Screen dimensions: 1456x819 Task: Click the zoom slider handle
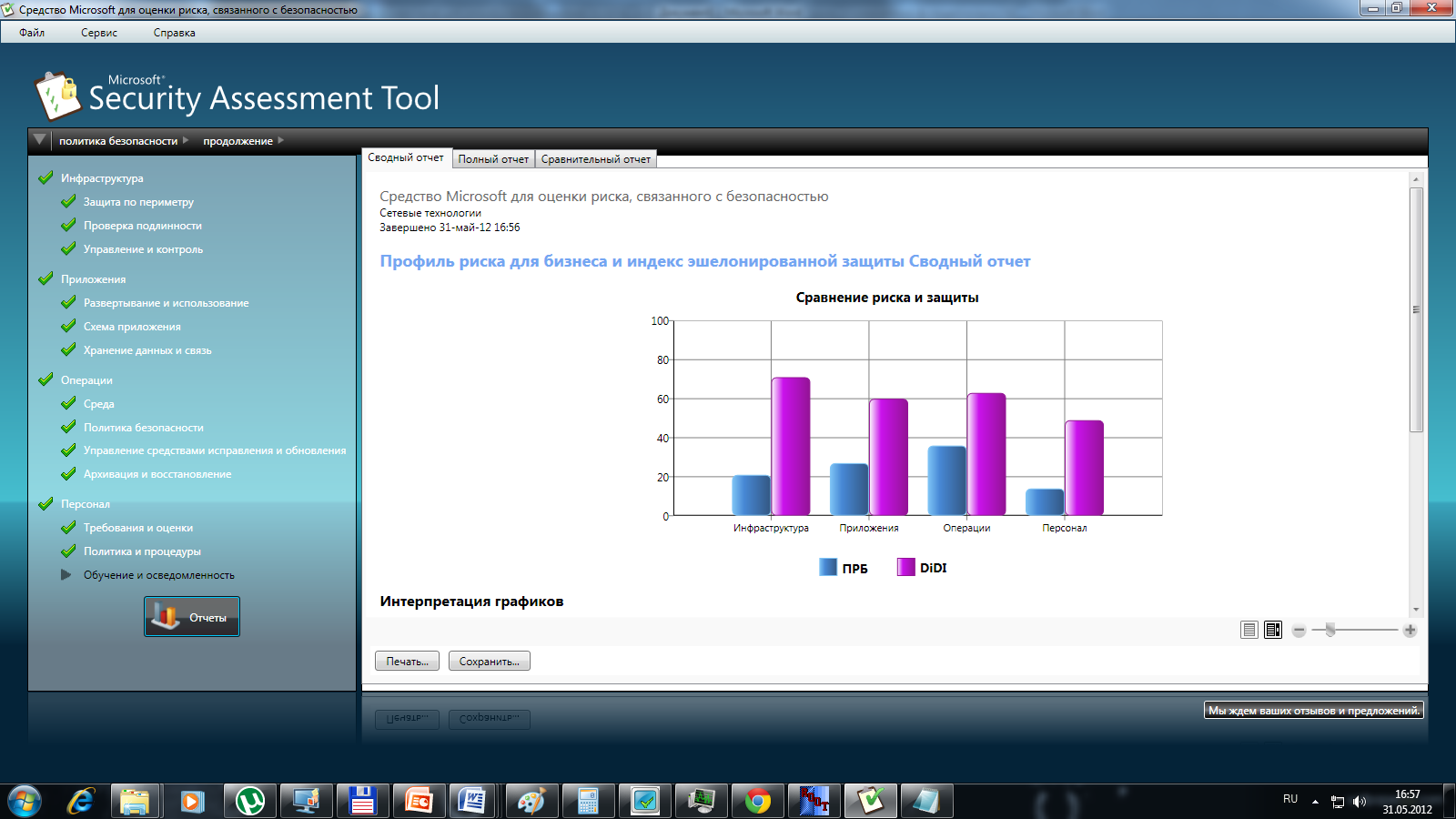[1330, 630]
